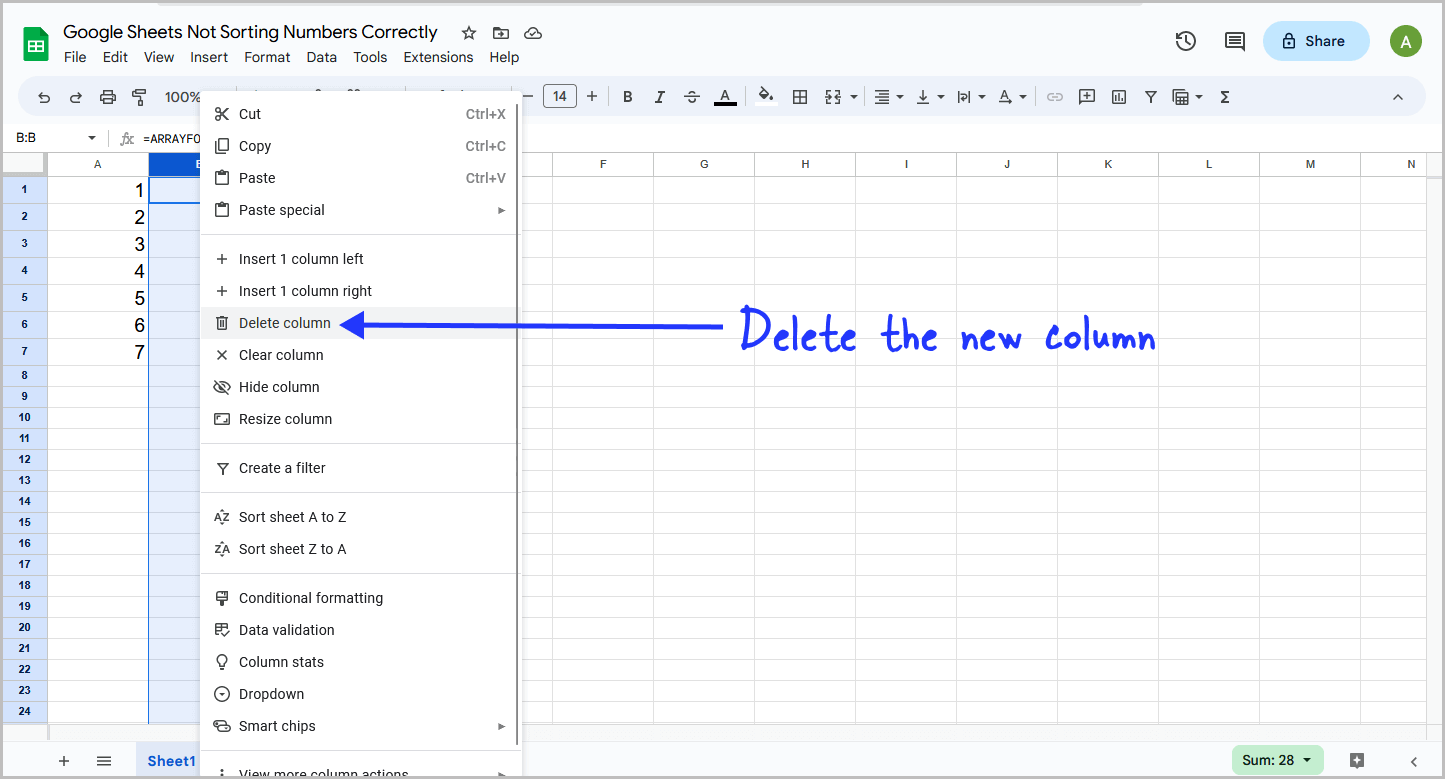1445x779 pixels.
Task: Open the Format menu
Action: tap(267, 57)
